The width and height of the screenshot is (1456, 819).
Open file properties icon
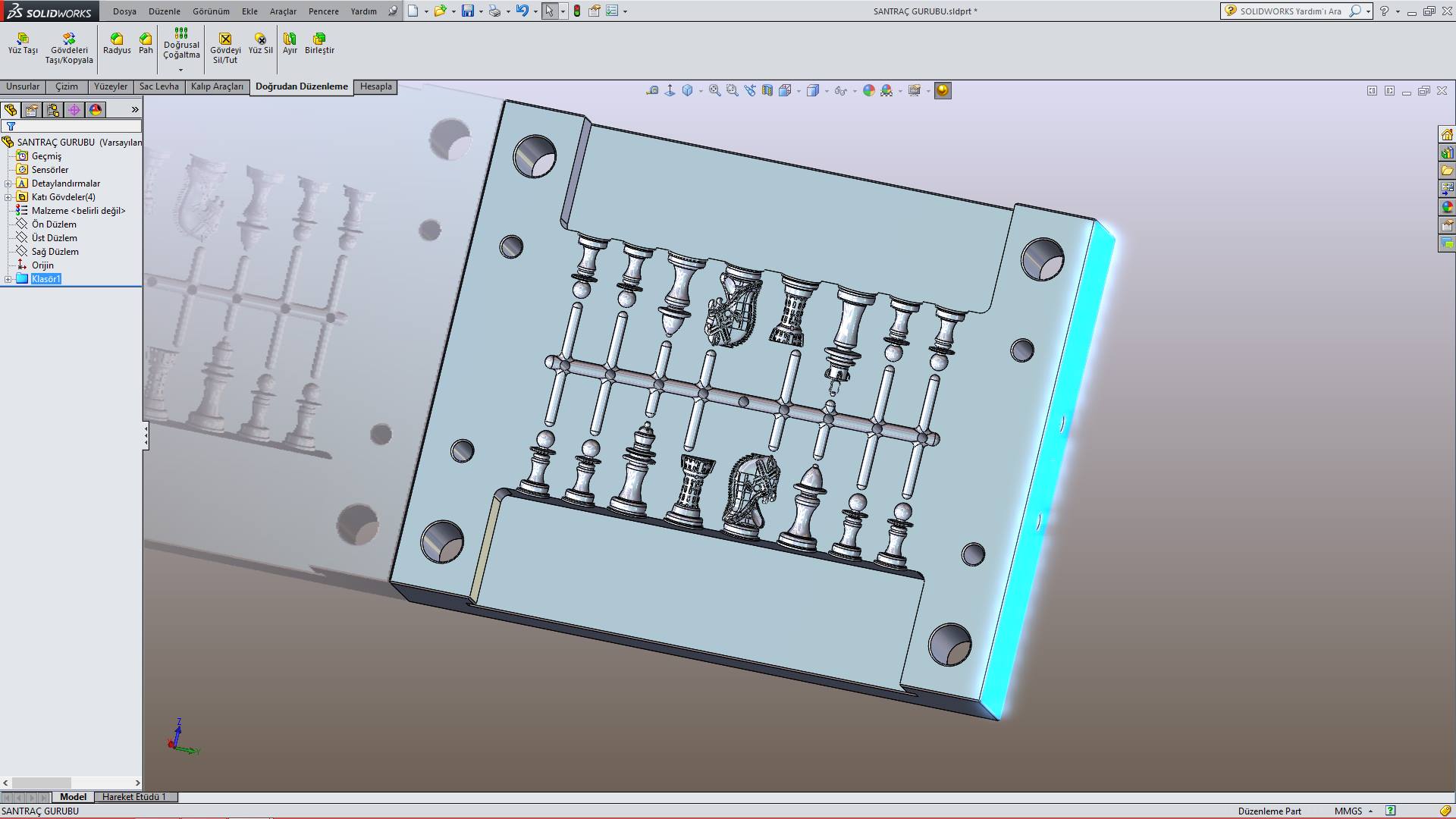click(x=595, y=11)
